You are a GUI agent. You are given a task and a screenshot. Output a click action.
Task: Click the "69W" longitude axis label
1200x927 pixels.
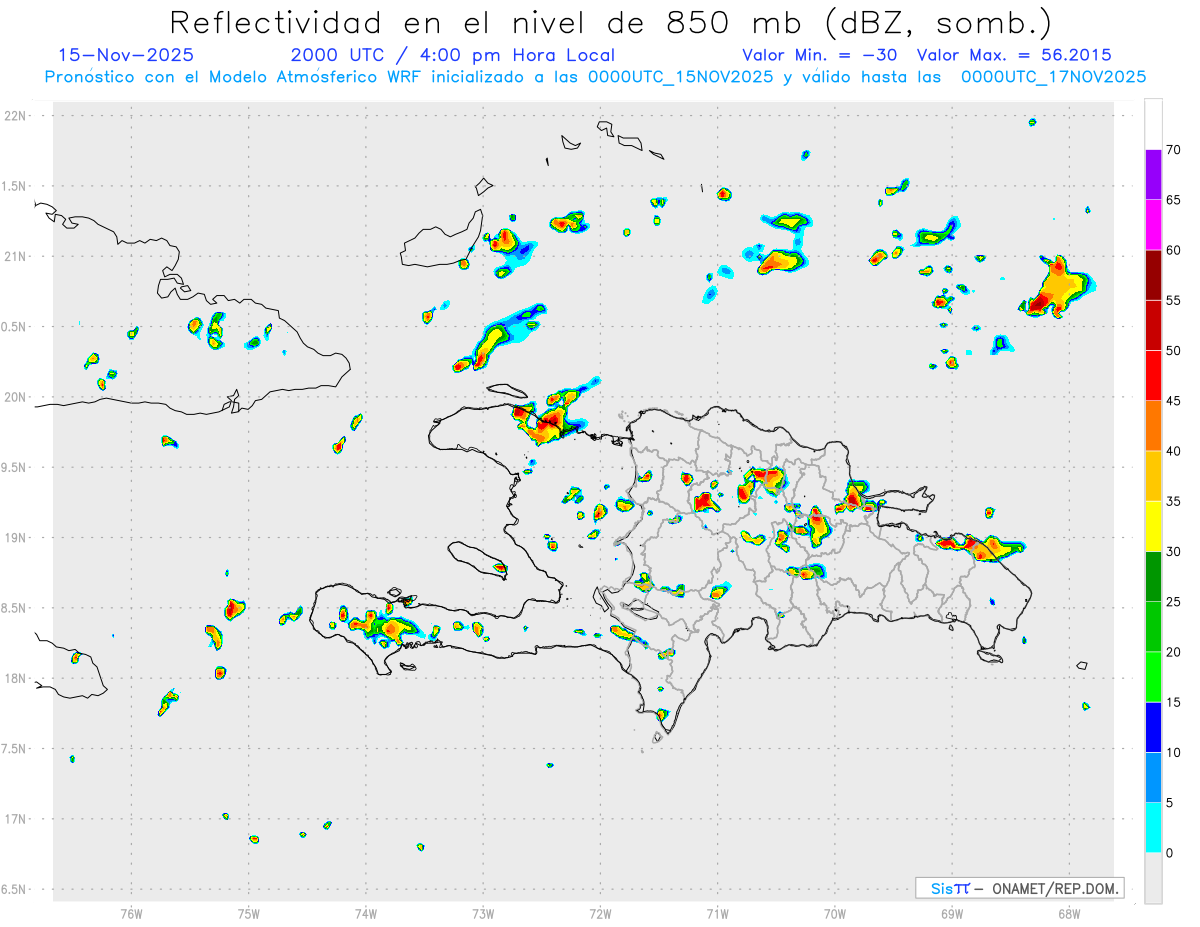[952, 914]
